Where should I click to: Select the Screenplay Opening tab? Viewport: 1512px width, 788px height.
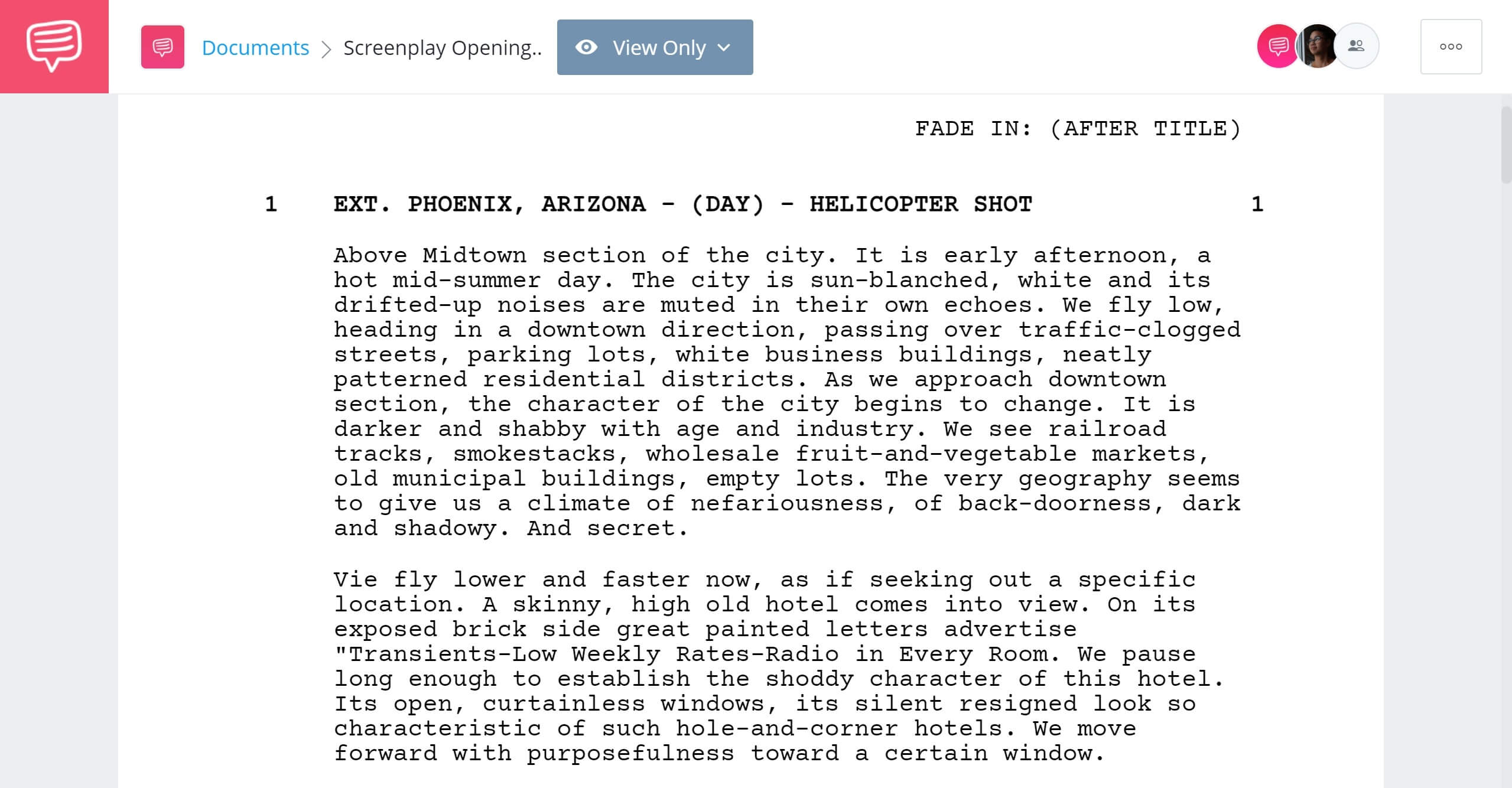[441, 46]
